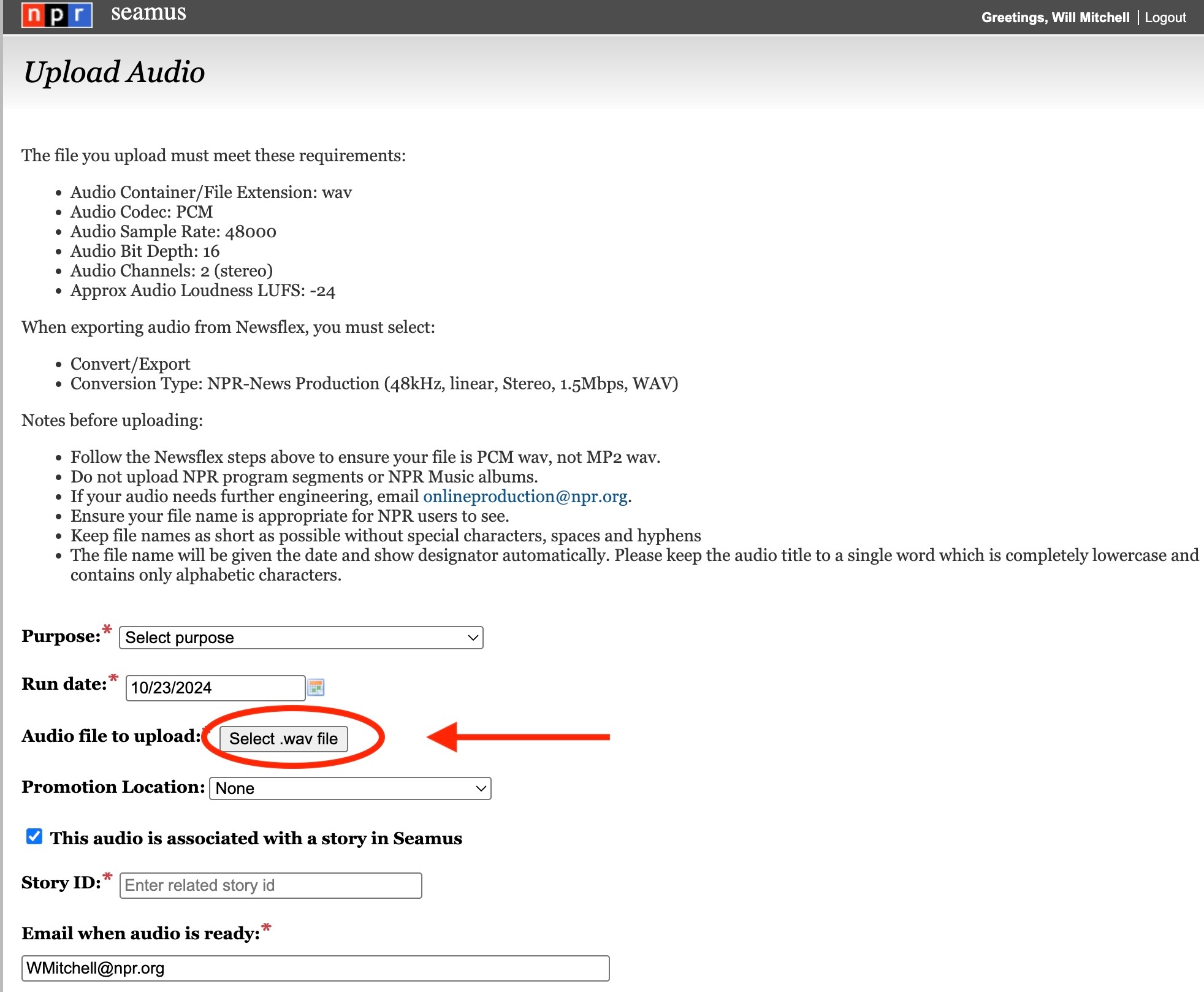Click into the Story ID field
The height and width of the screenshot is (992, 1204).
(x=271, y=885)
